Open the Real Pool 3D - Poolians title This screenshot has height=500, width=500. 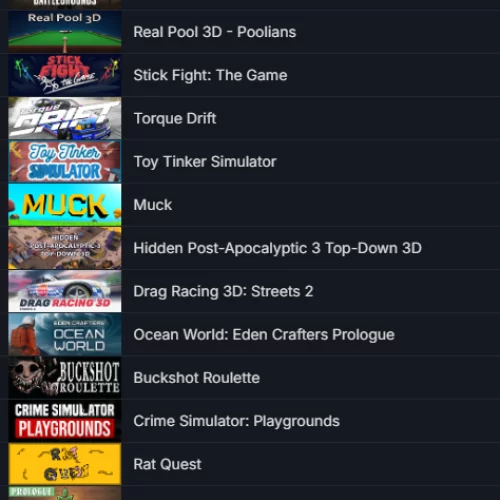(215, 32)
